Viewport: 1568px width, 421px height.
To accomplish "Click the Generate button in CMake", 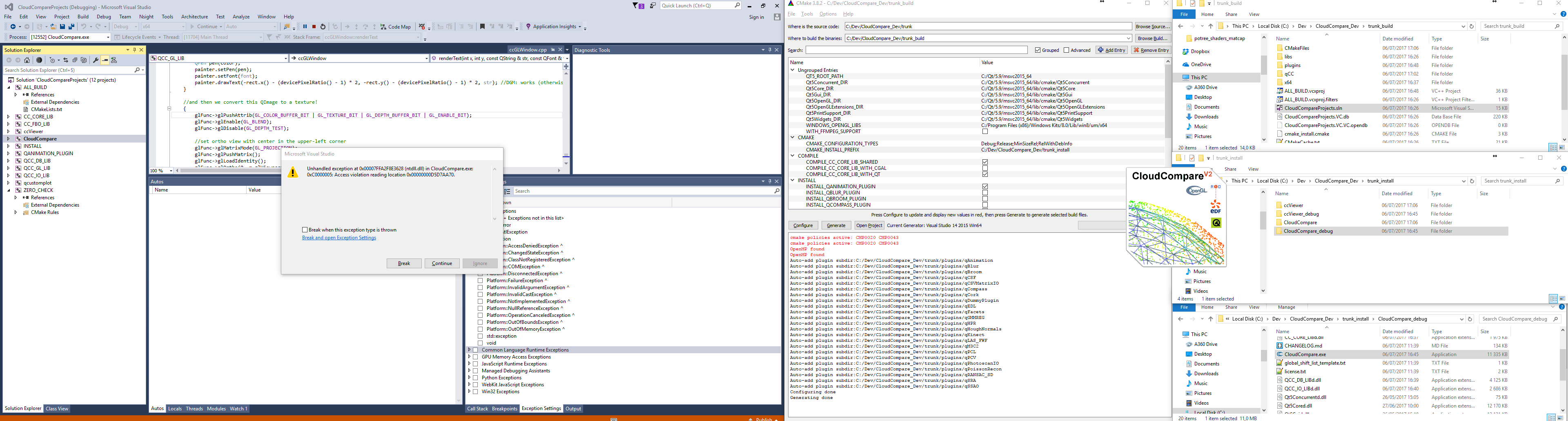I will click(x=836, y=226).
